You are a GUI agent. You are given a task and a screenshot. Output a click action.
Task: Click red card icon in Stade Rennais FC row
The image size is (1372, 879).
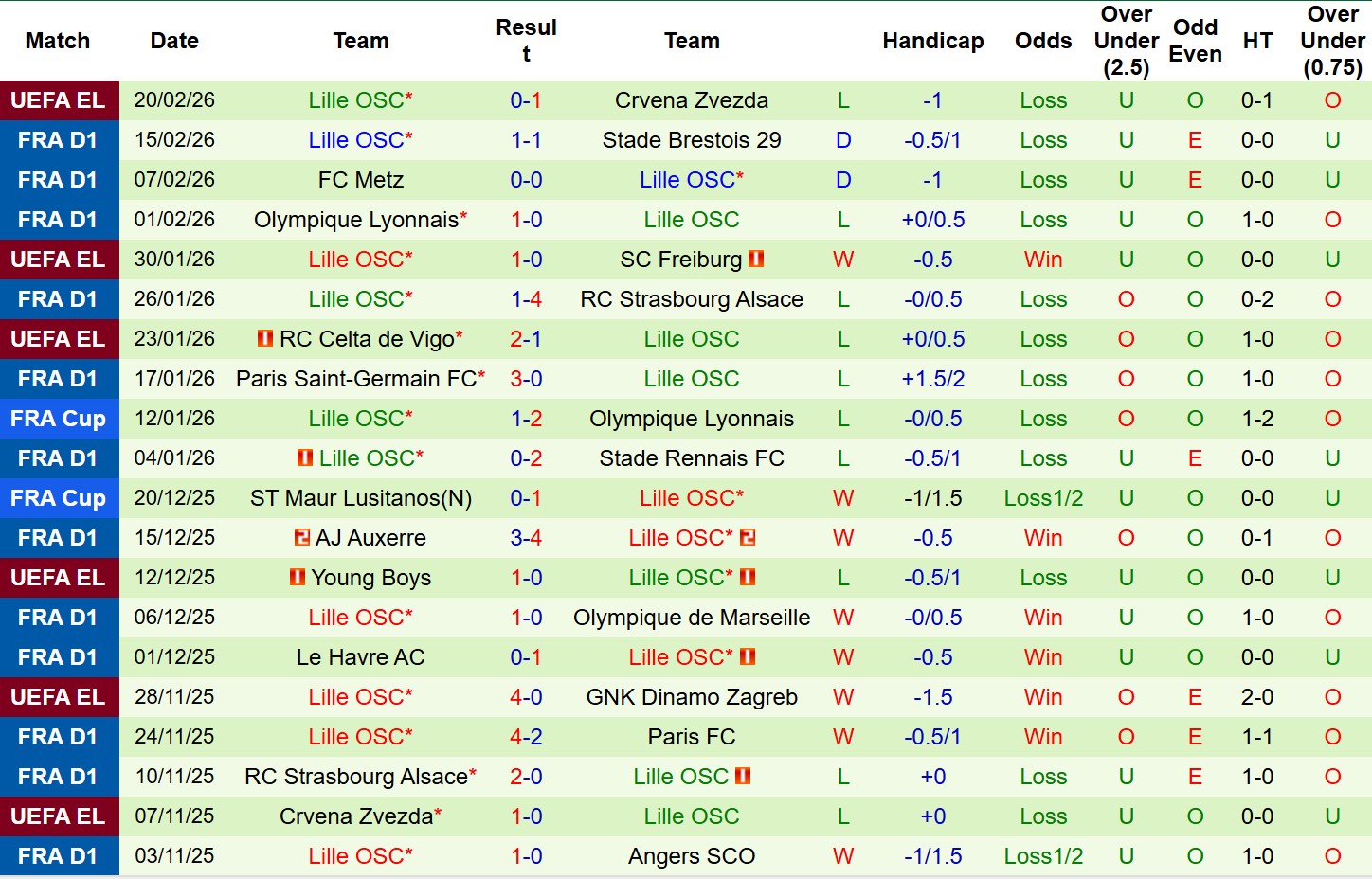pos(305,457)
